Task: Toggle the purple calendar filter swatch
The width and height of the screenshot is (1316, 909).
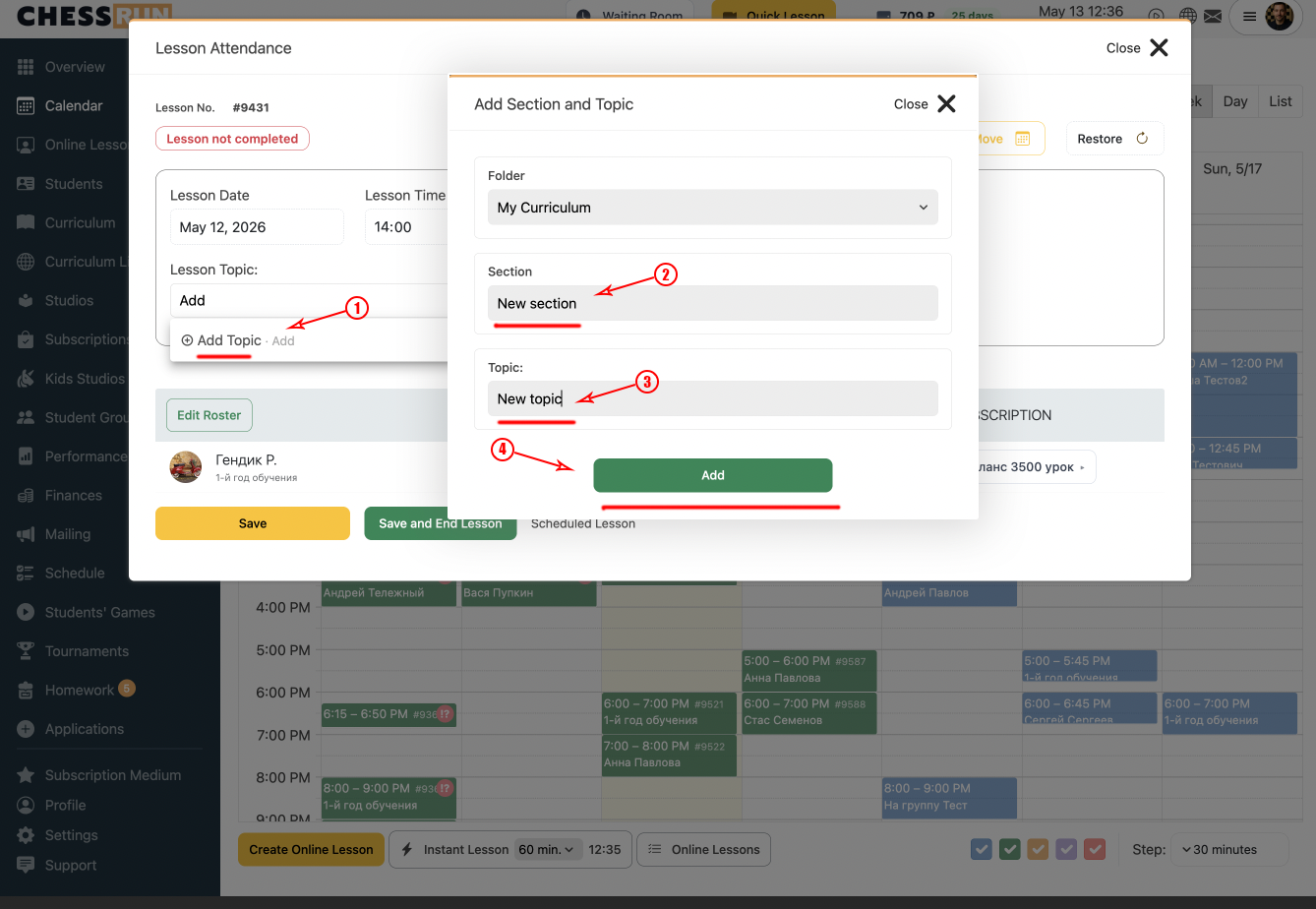Action: 1066,849
